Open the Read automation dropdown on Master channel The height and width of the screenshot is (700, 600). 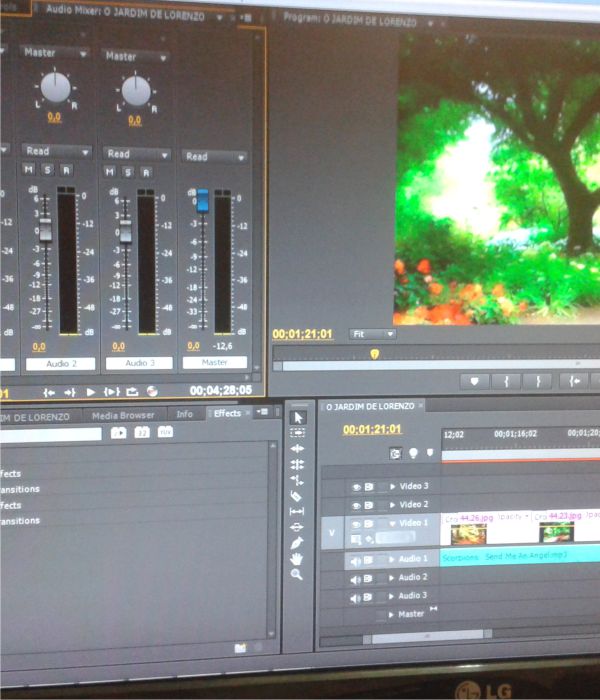coord(214,157)
